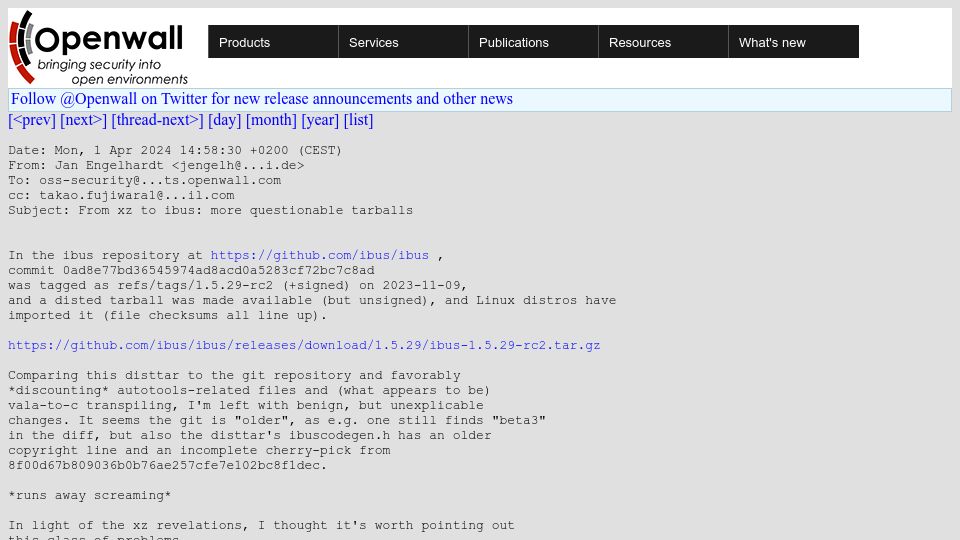Screen dimensions: 960x540
Task: Open the [list] index link
Action: pos(358,120)
